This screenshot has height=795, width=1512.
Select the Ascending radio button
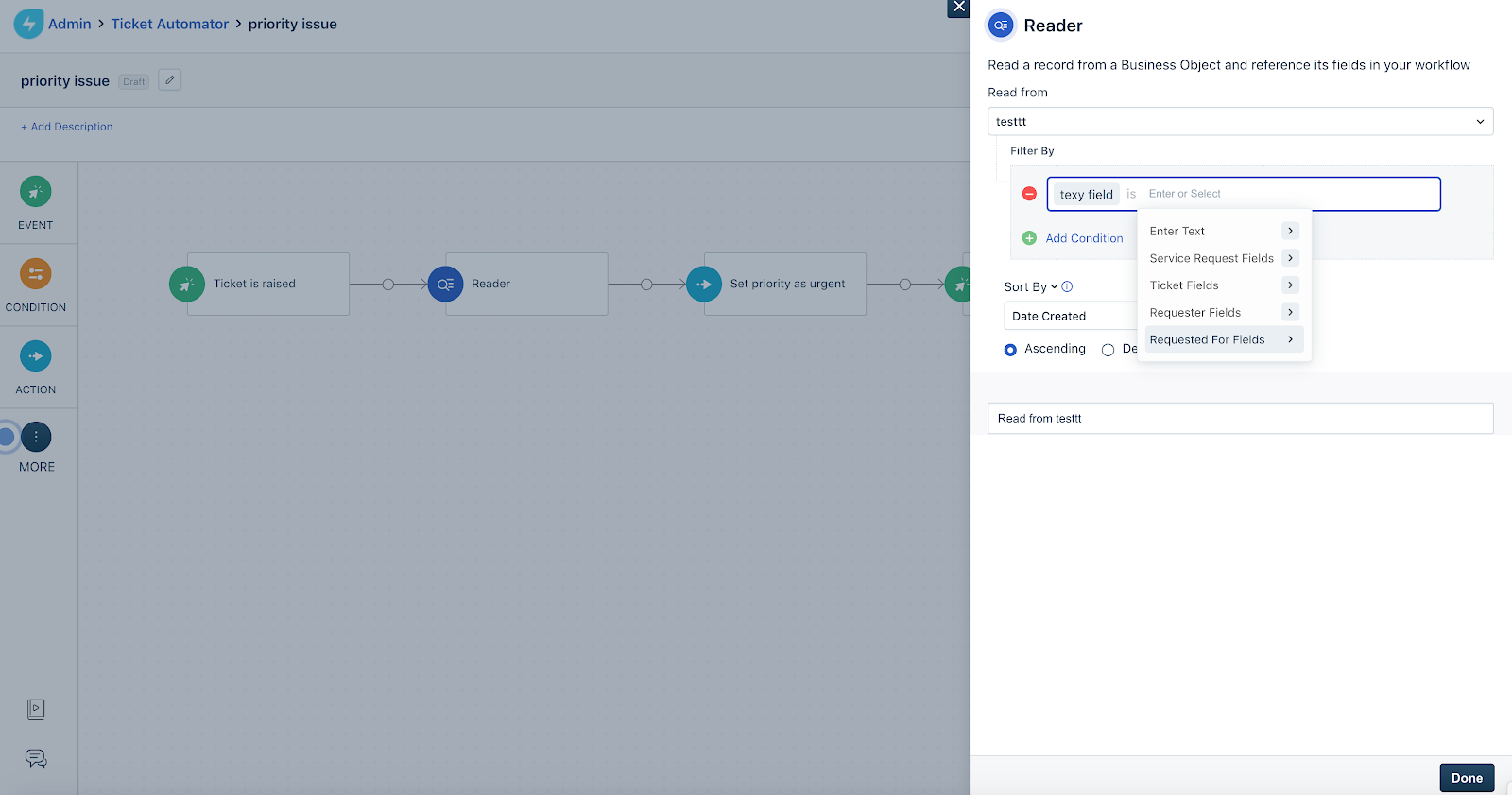(x=1010, y=350)
